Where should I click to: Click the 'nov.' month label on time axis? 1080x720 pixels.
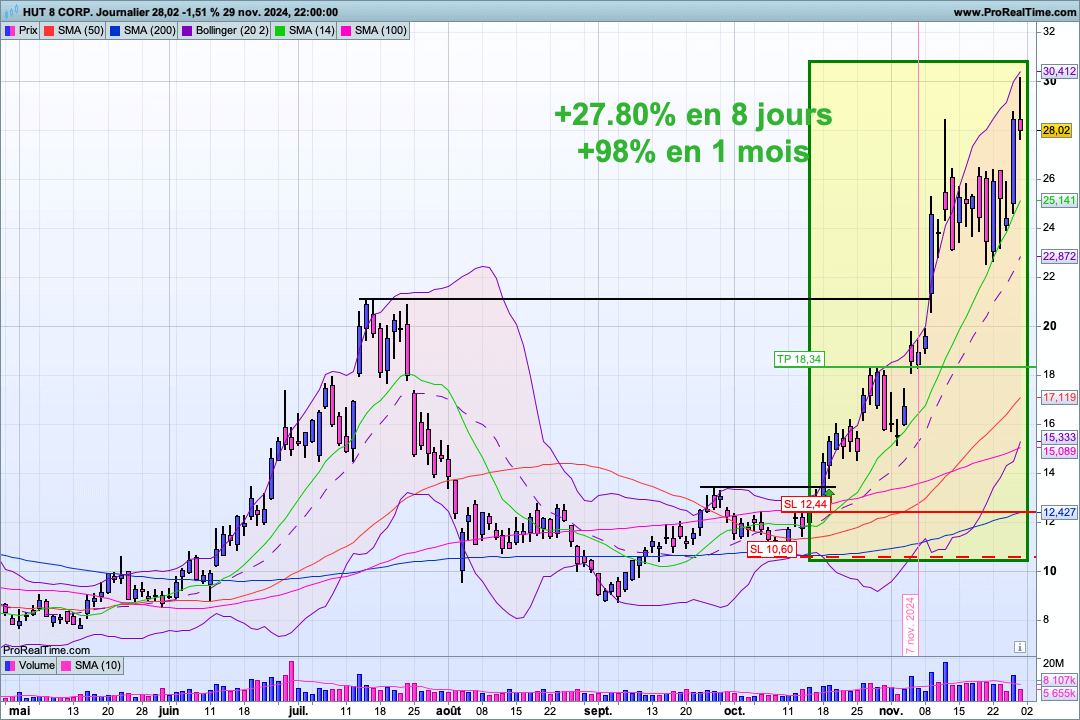(891, 711)
